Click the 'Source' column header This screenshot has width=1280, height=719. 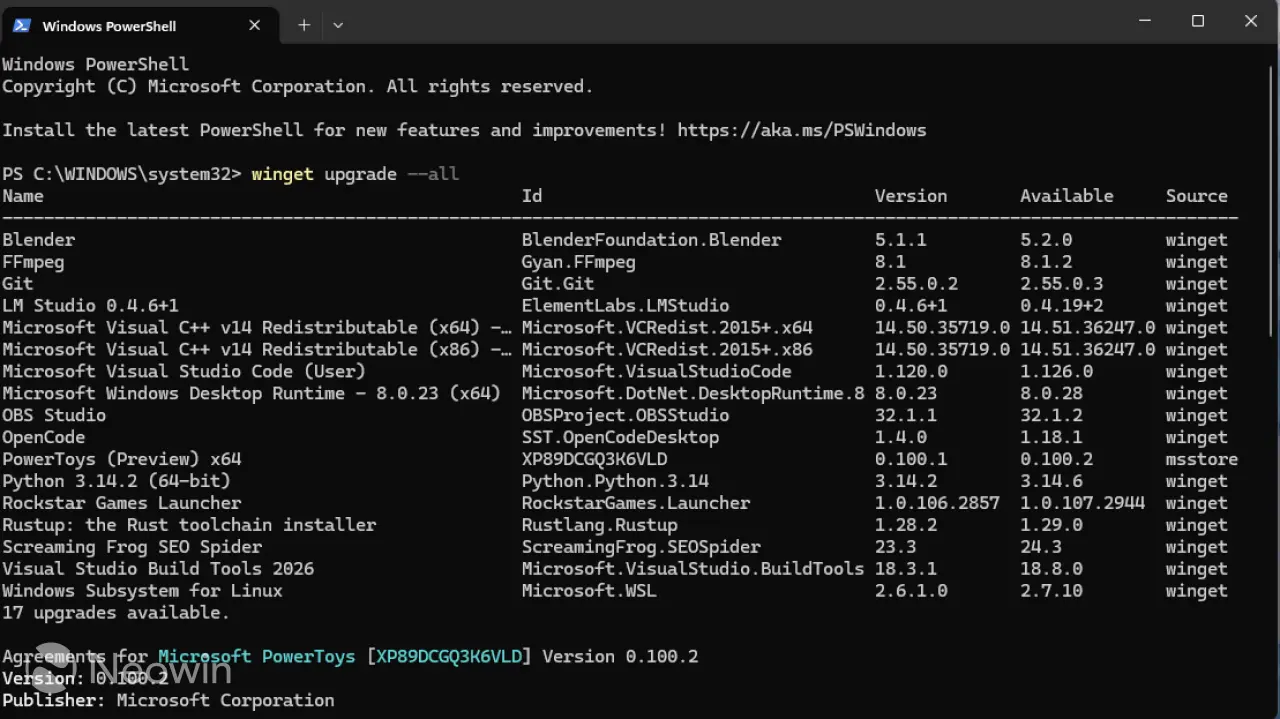pos(1197,196)
